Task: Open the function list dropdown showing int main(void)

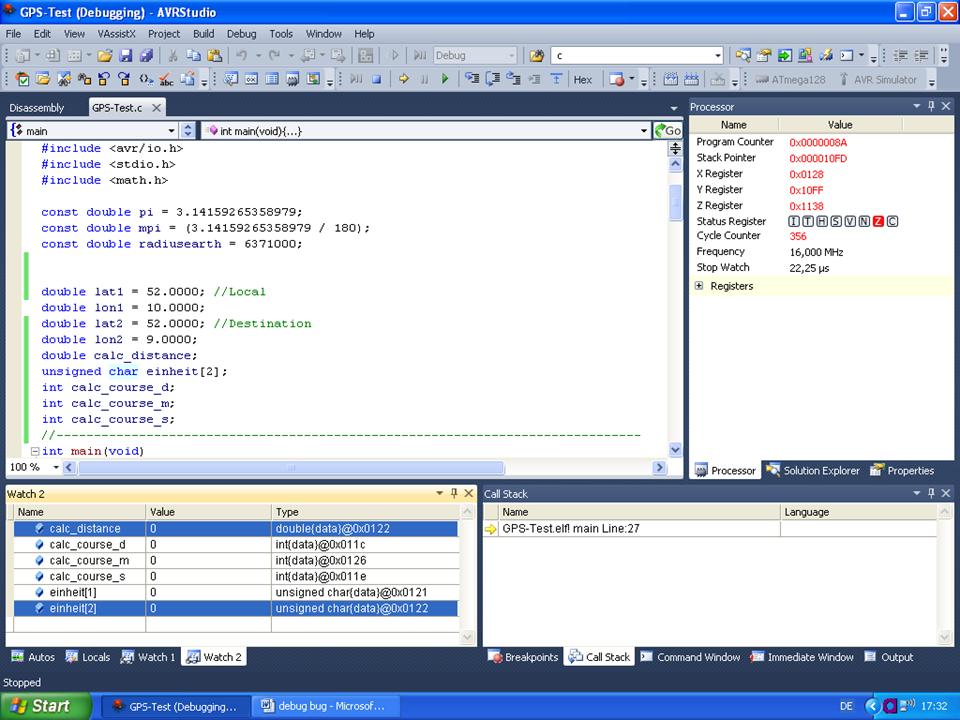Action: pyautogui.click(x=644, y=130)
